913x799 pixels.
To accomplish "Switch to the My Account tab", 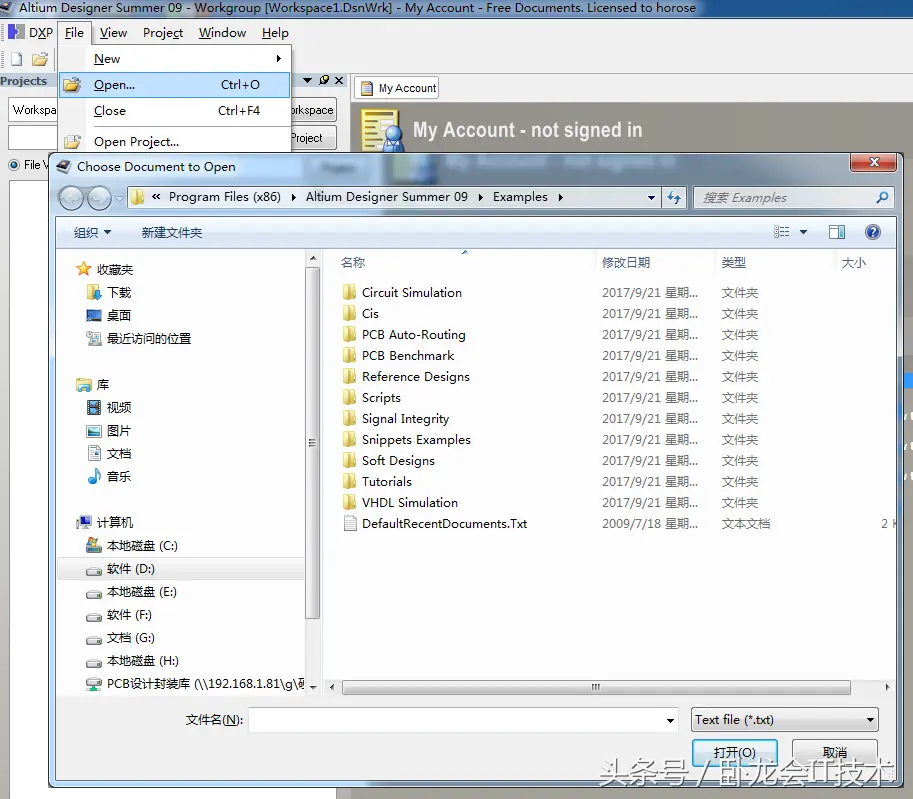I will coord(397,88).
